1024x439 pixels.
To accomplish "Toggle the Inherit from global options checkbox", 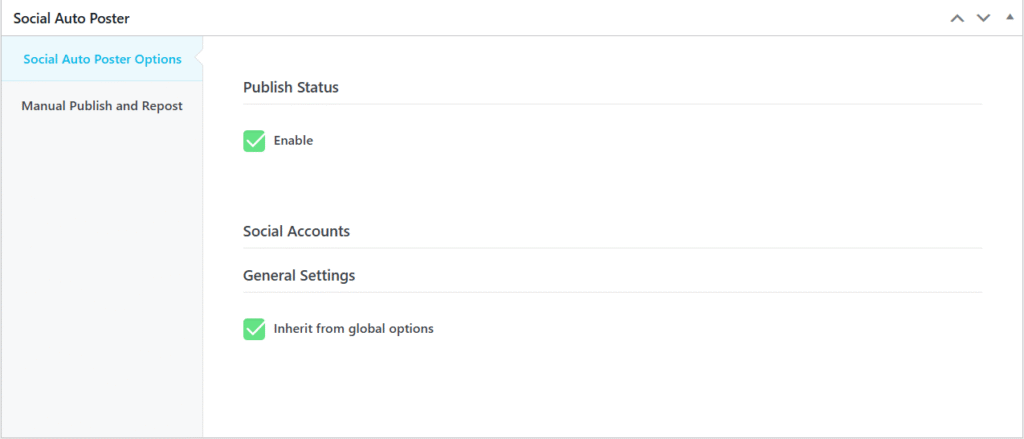I will click(x=254, y=329).
